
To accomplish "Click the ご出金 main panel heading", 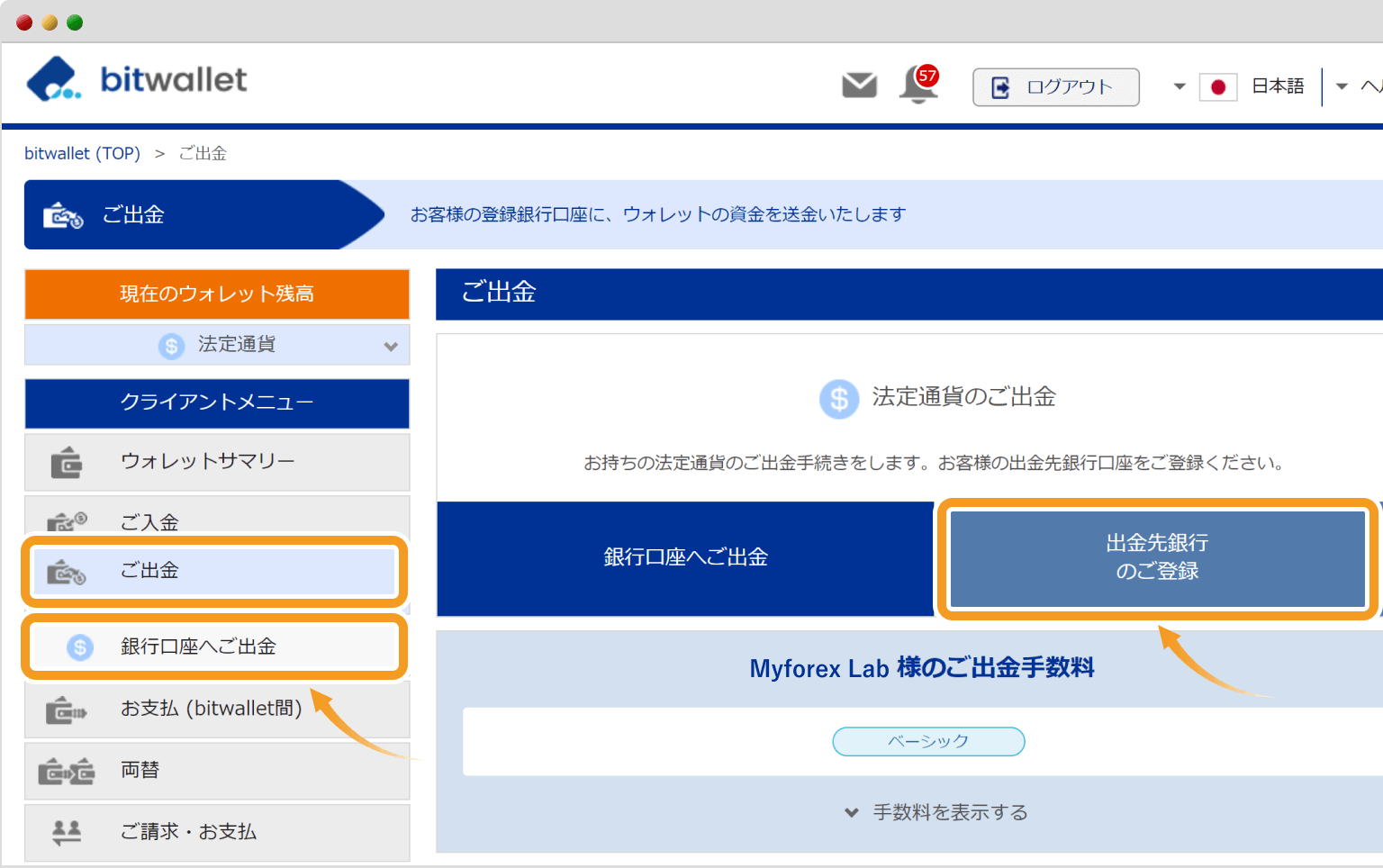I will (x=499, y=293).
